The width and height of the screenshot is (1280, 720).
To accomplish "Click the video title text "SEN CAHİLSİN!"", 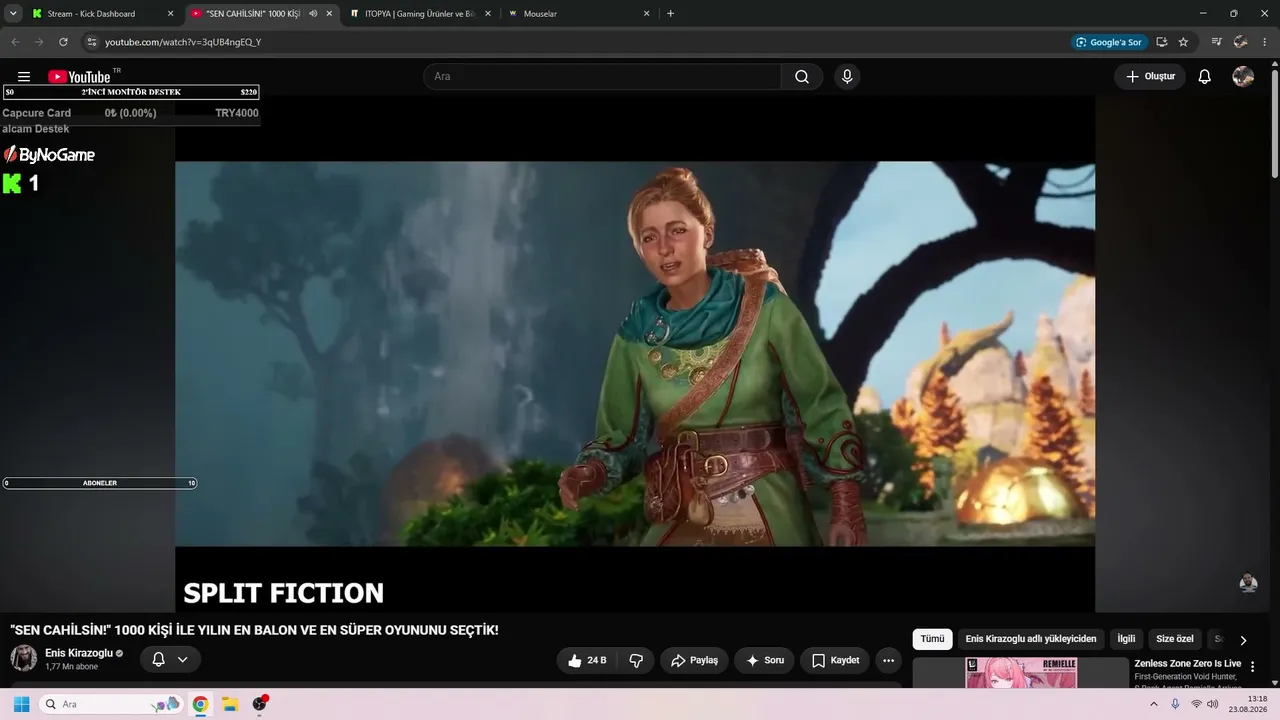I will [61, 630].
